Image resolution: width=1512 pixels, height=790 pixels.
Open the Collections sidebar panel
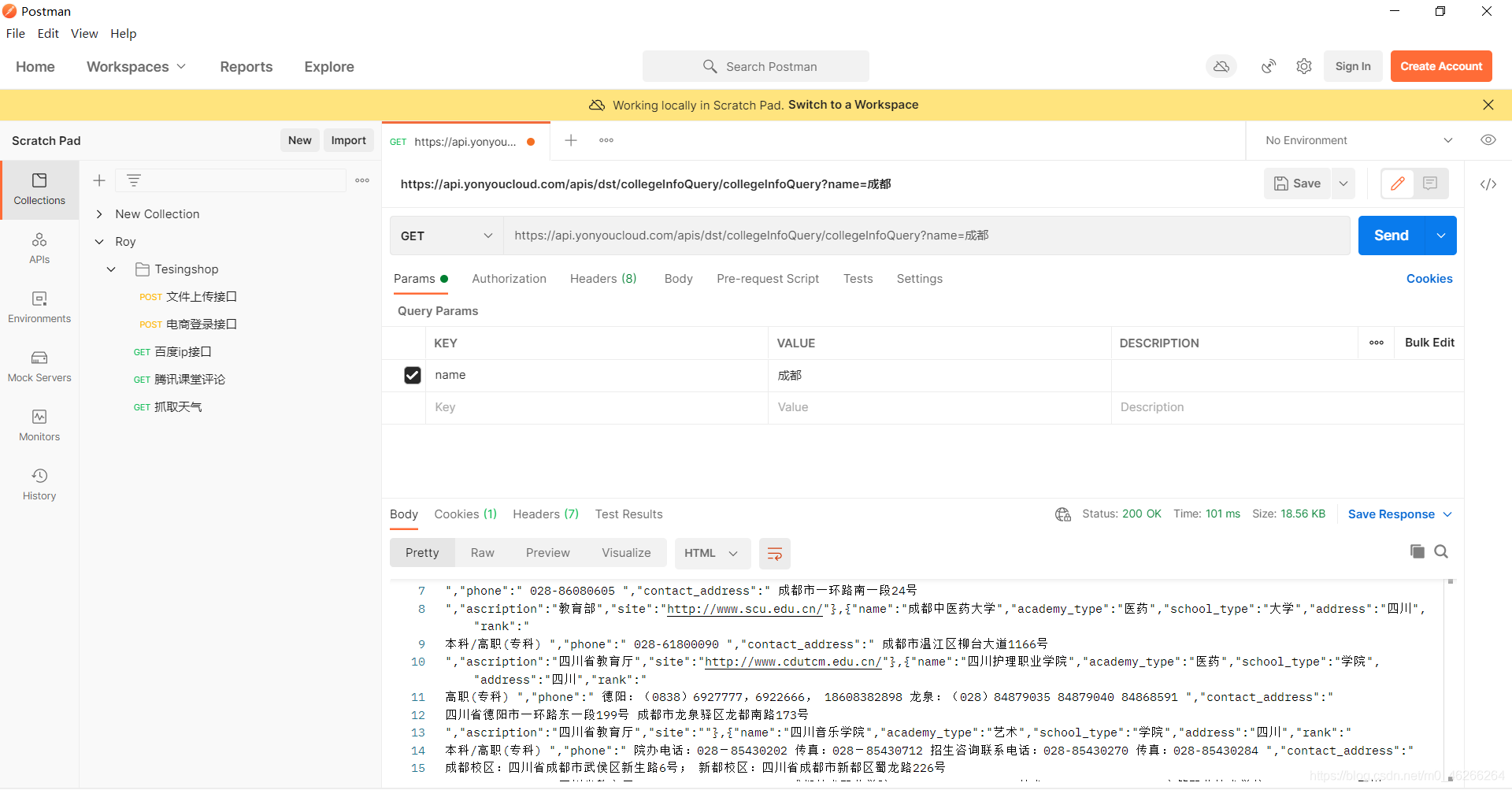click(x=39, y=189)
